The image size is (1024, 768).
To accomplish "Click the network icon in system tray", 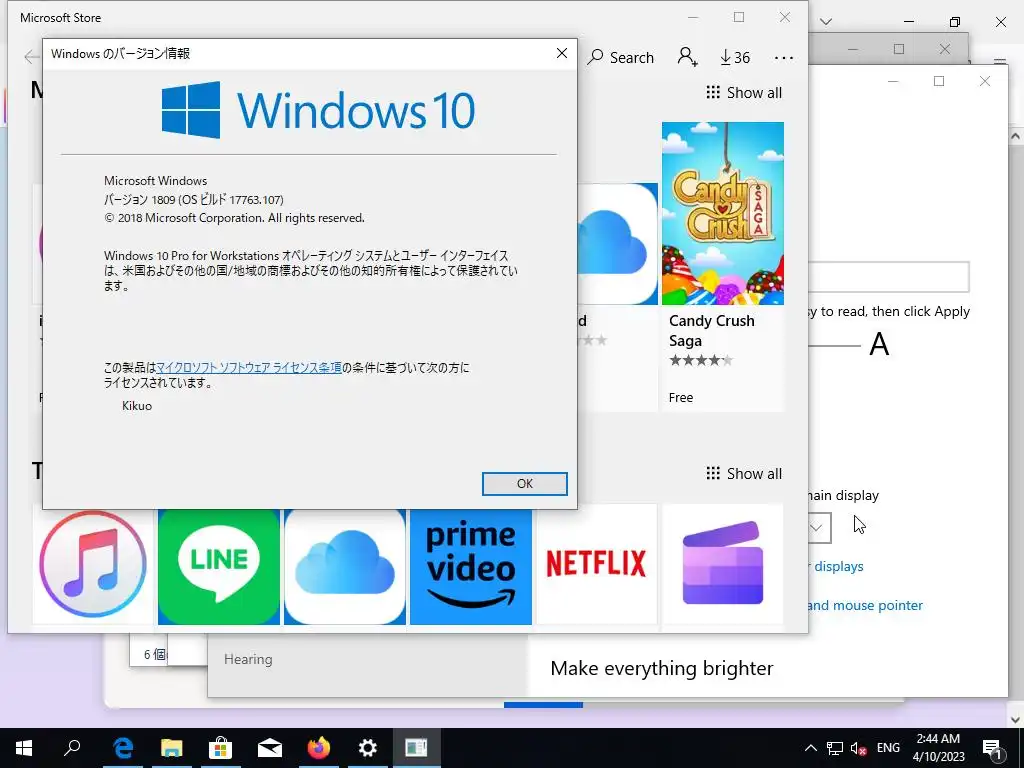I will tap(835, 748).
